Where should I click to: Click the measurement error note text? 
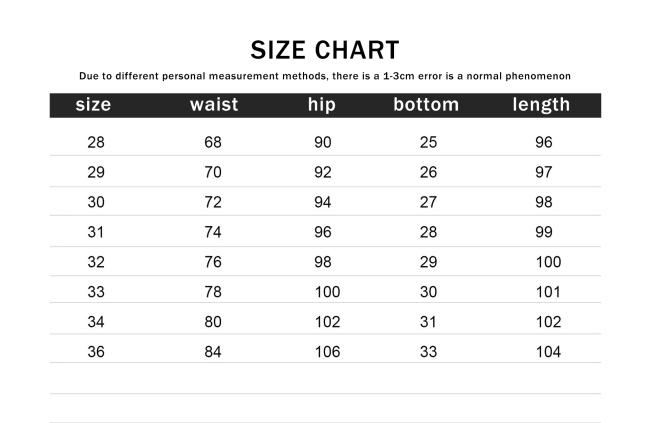click(325, 76)
